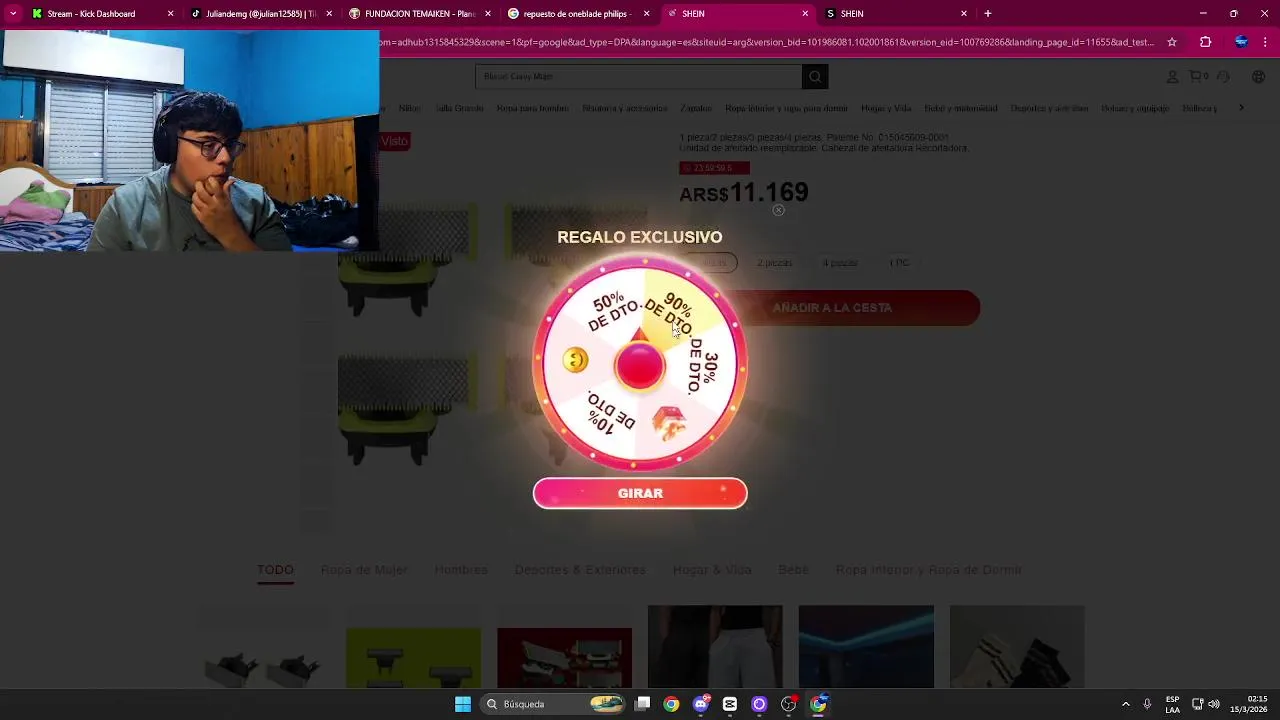Open Chrome tab search dropdown arrow
The height and width of the screenshot is (720, 1280).
pos(12,13)
